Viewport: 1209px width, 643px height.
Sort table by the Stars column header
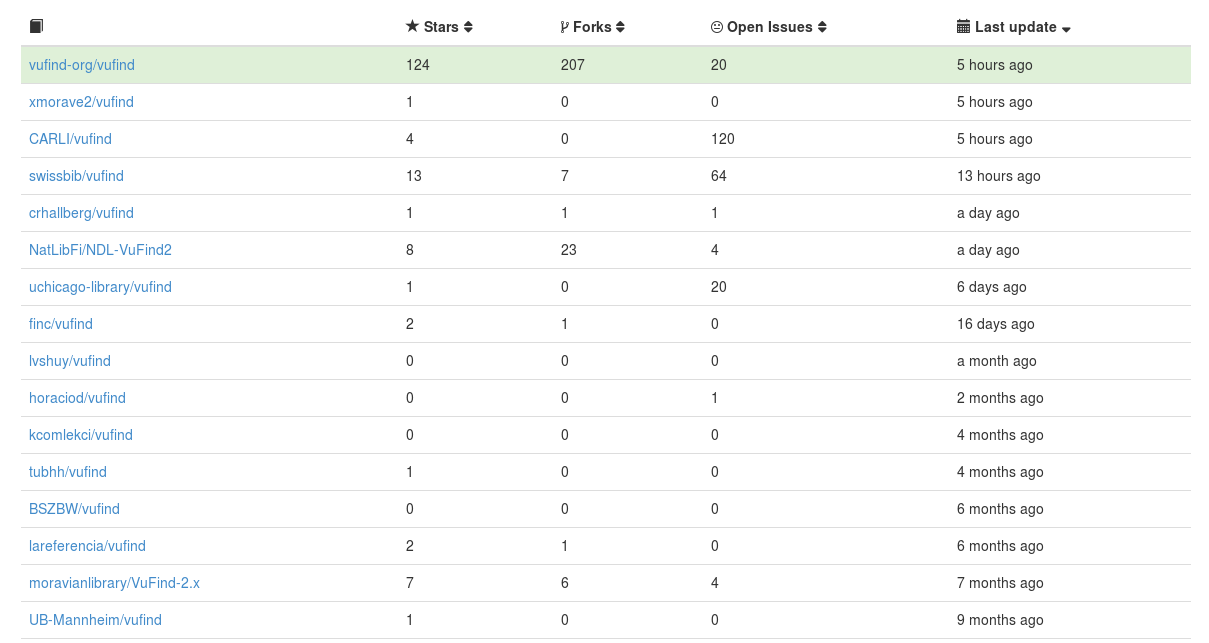click(x=441, y=27)
